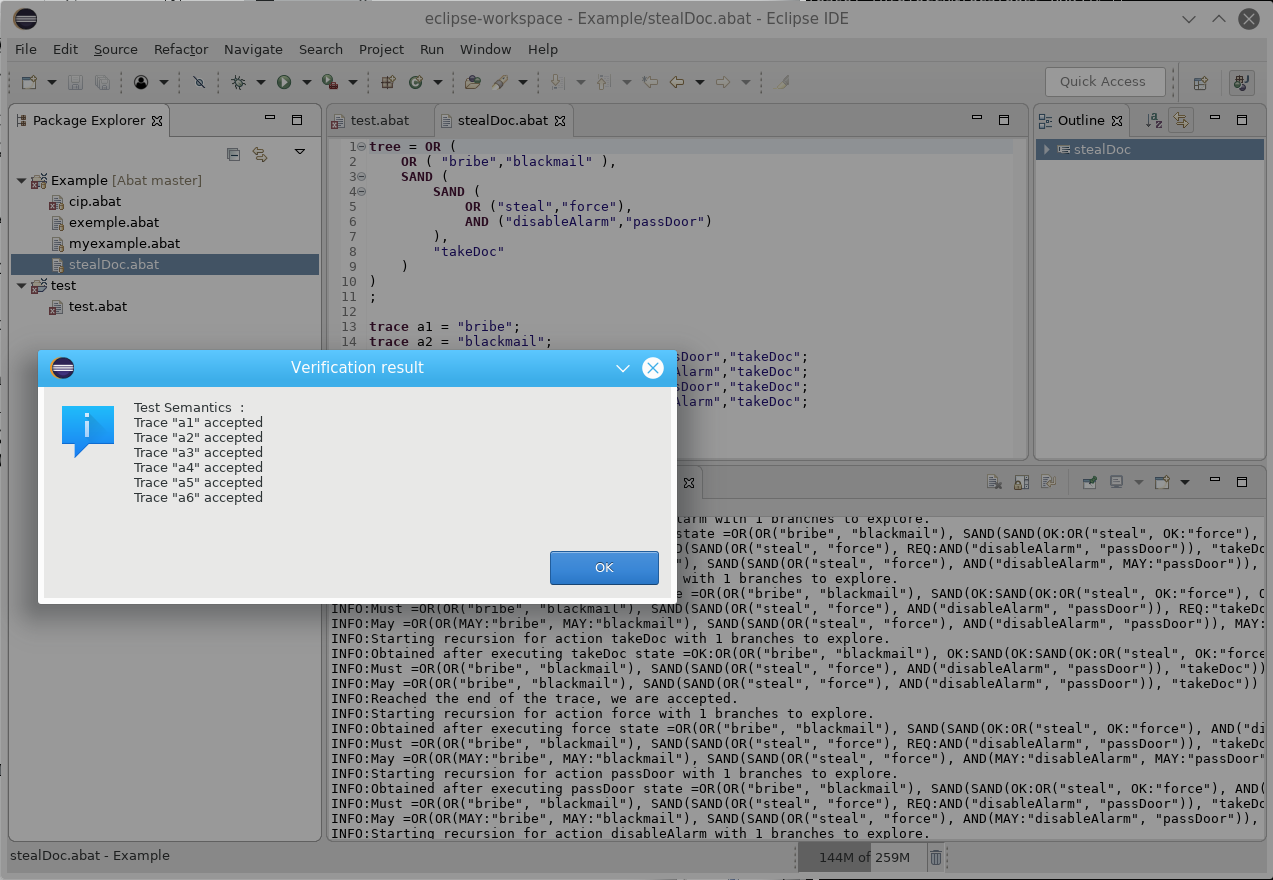This screenshot has width=1273, height=880.
Task: Open the Navigate menu
Action: 253,49
